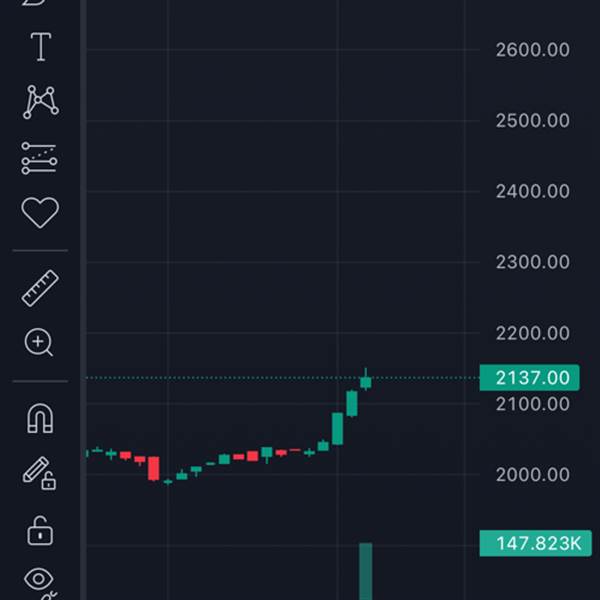This screenshot has width=600, height=600.
Task: Toggle stay in drawing mode pencil
Action: point(39,473)
